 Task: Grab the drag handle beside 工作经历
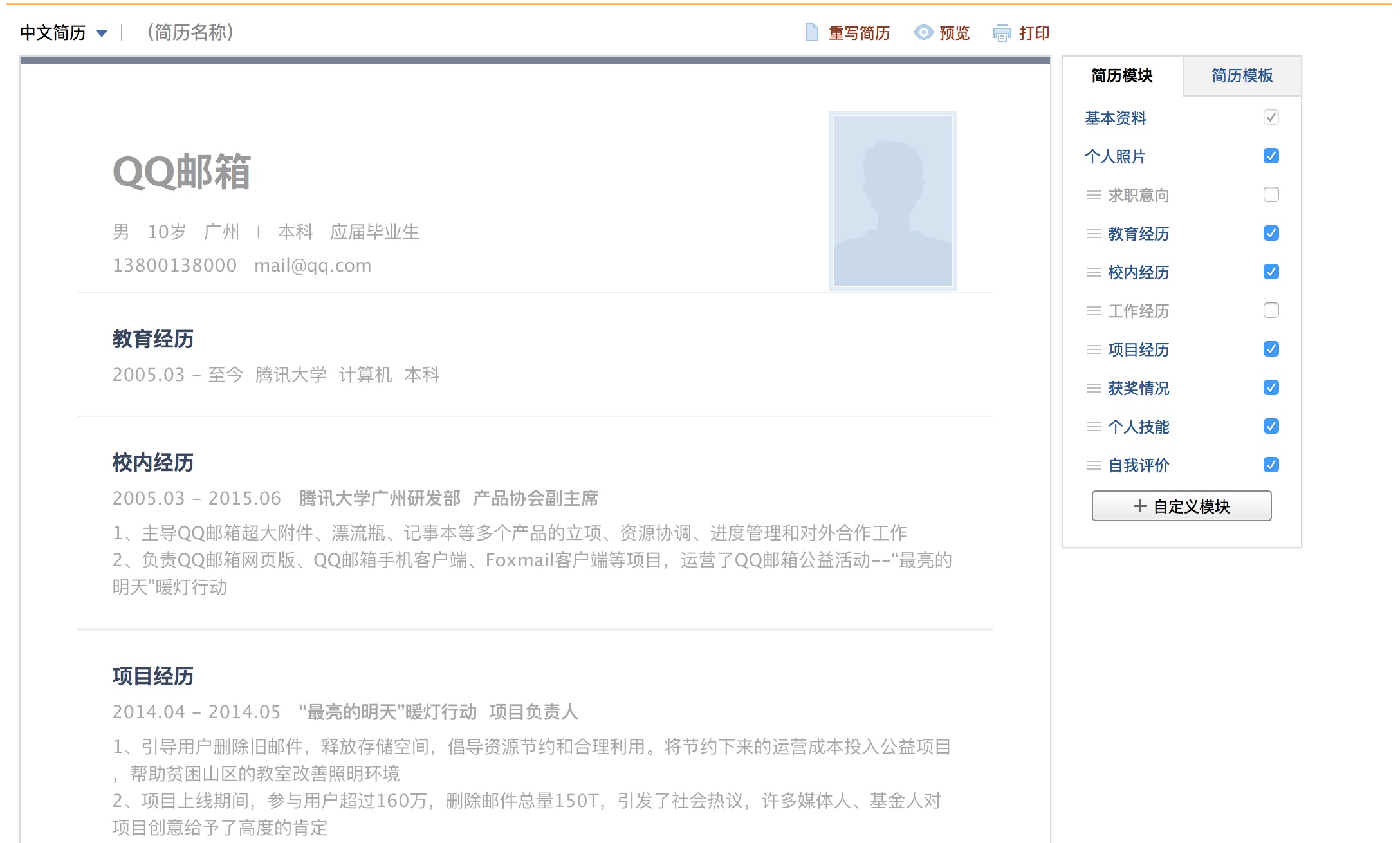click(1094, 311)
